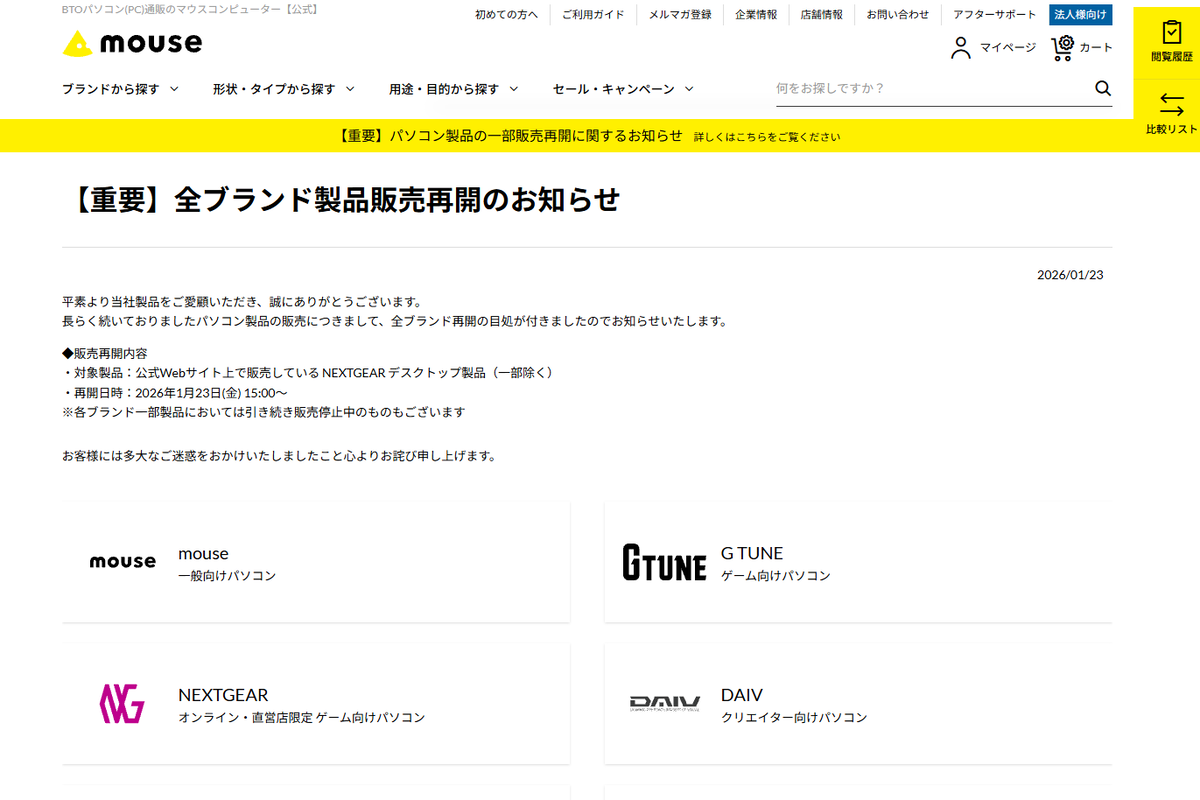
Task: Expand 用途・目的から探す dropdown
Action: (x=454, y=89)
